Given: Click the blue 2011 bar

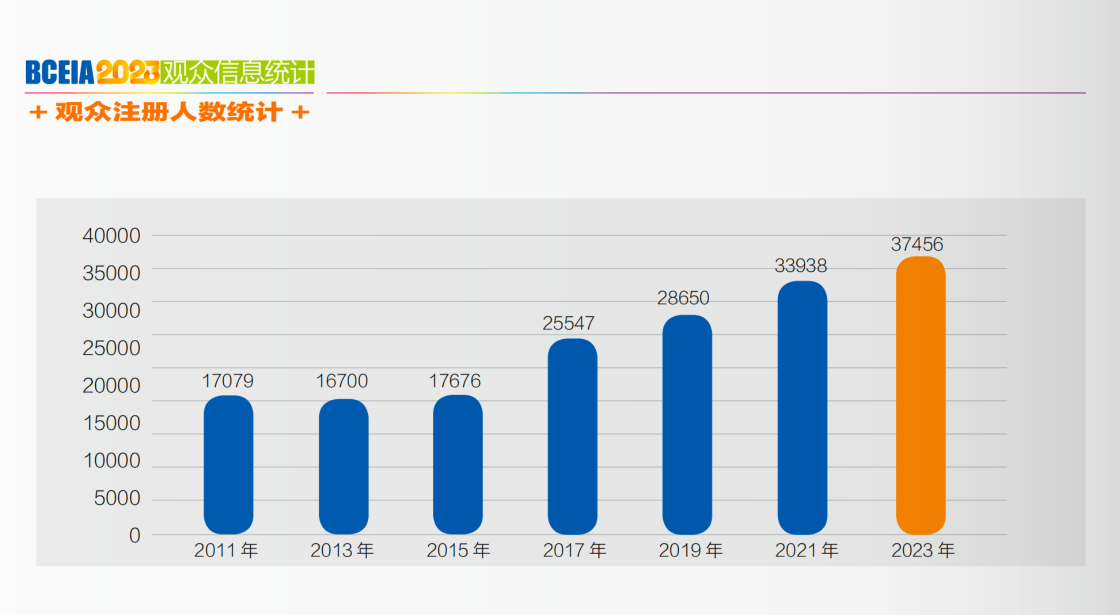Looking at the screenshot, I should (x=228, y=464).
